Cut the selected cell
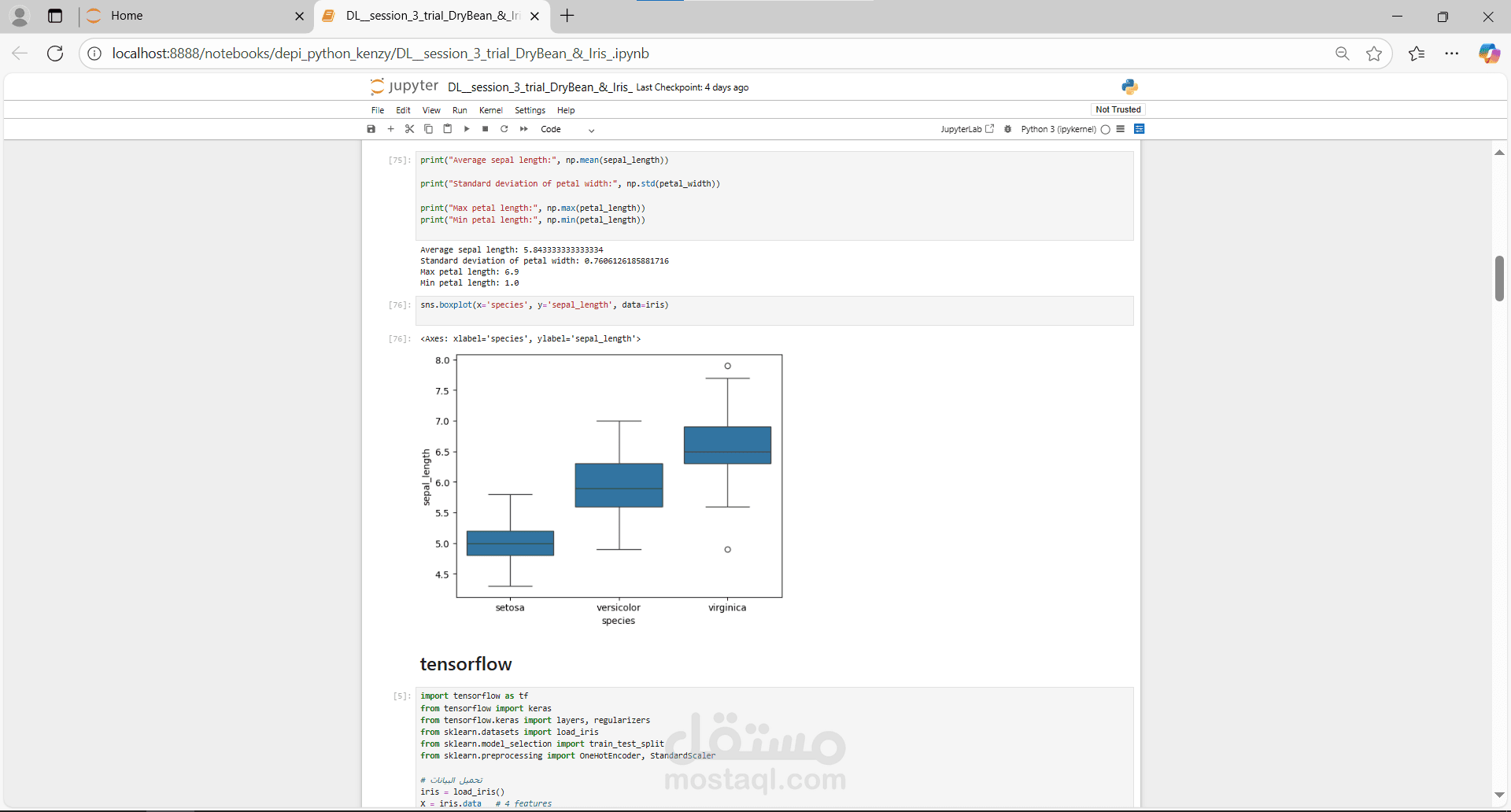The width and height of the screenshot is (1511, 812). pyautogui.click(x=409, y=129)
